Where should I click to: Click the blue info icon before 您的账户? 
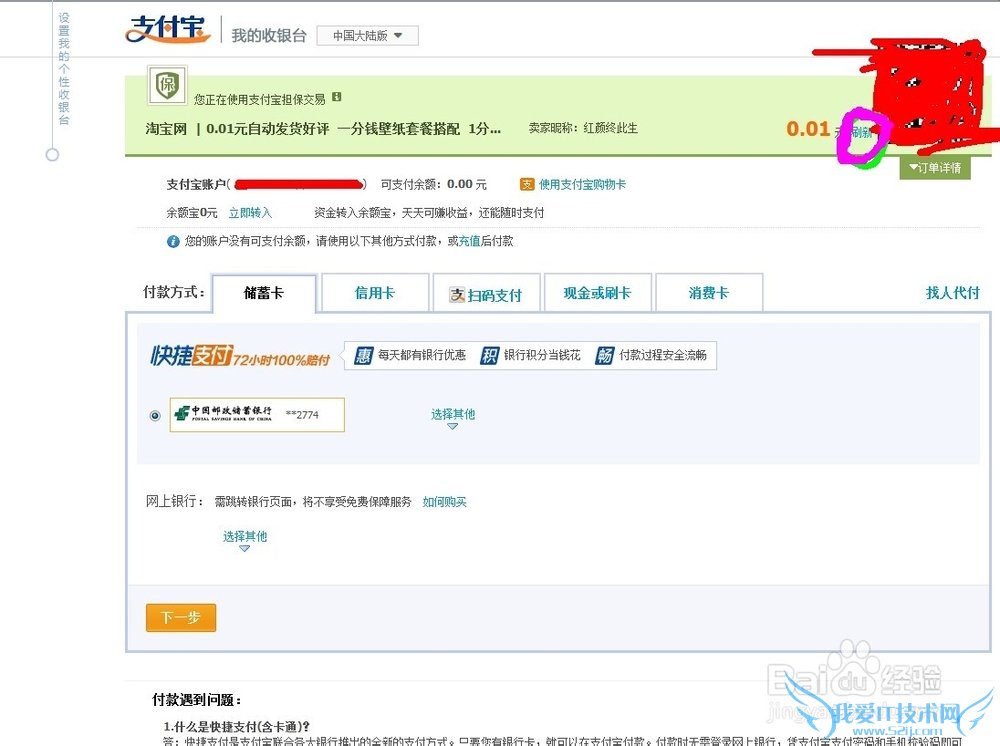pyautogui.click(x=173, y=242)
